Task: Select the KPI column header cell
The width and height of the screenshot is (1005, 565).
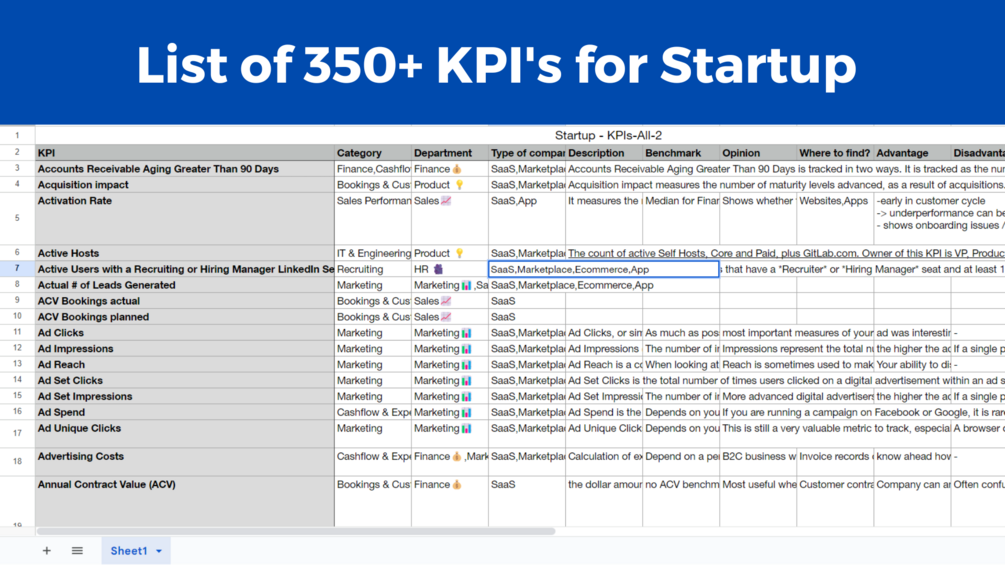Action: (x=185, y=153)
